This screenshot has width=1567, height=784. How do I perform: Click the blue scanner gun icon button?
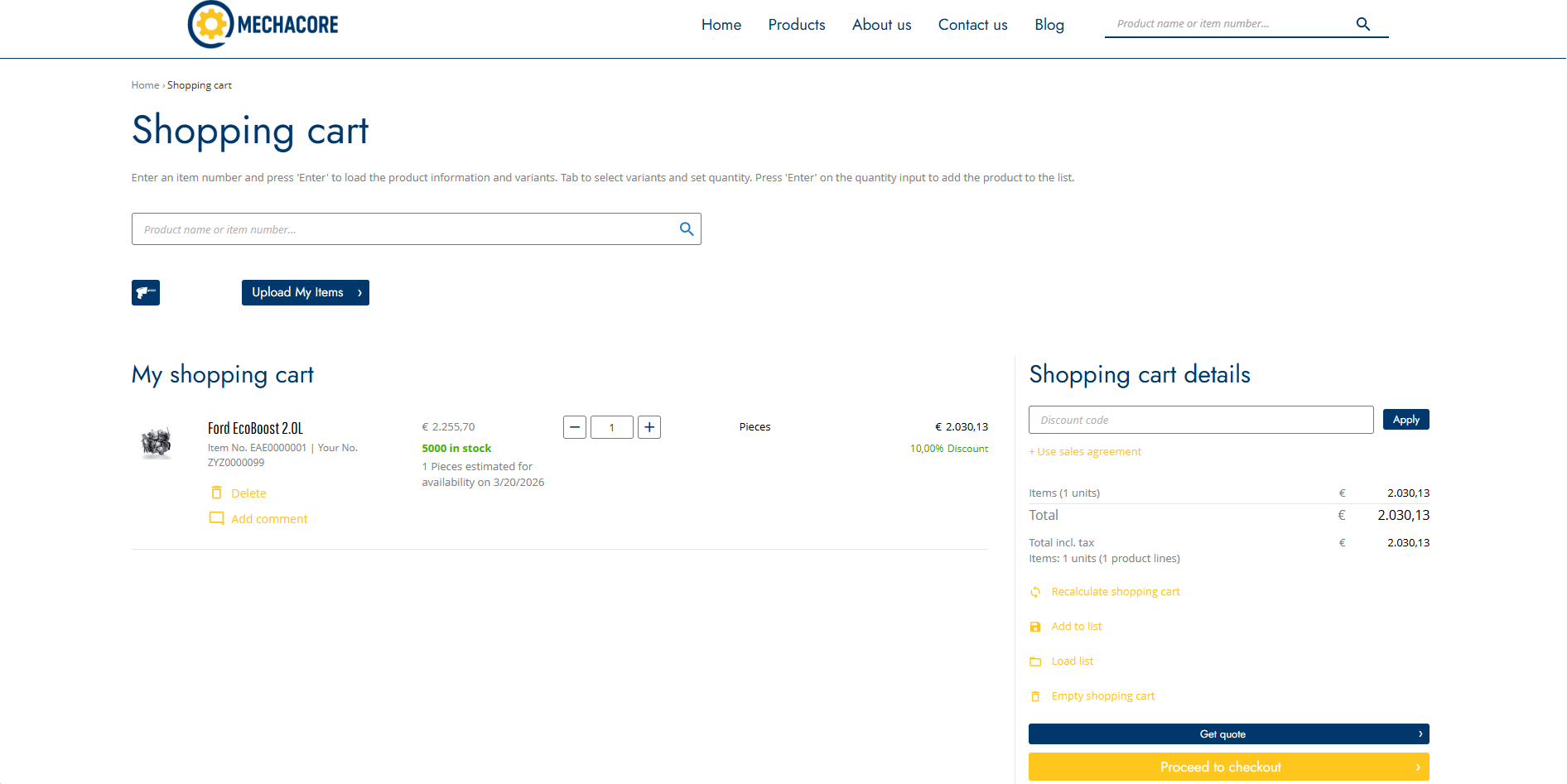pos(146,292)
